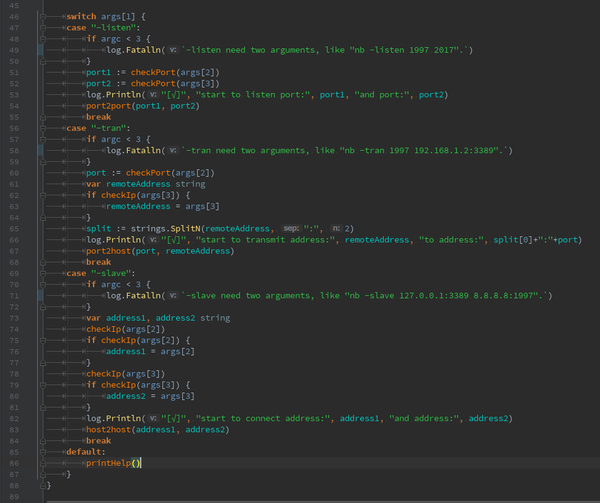Click the "sep:" parameter hint on line 65
The image size is (600, 503).
pos(291,228)
